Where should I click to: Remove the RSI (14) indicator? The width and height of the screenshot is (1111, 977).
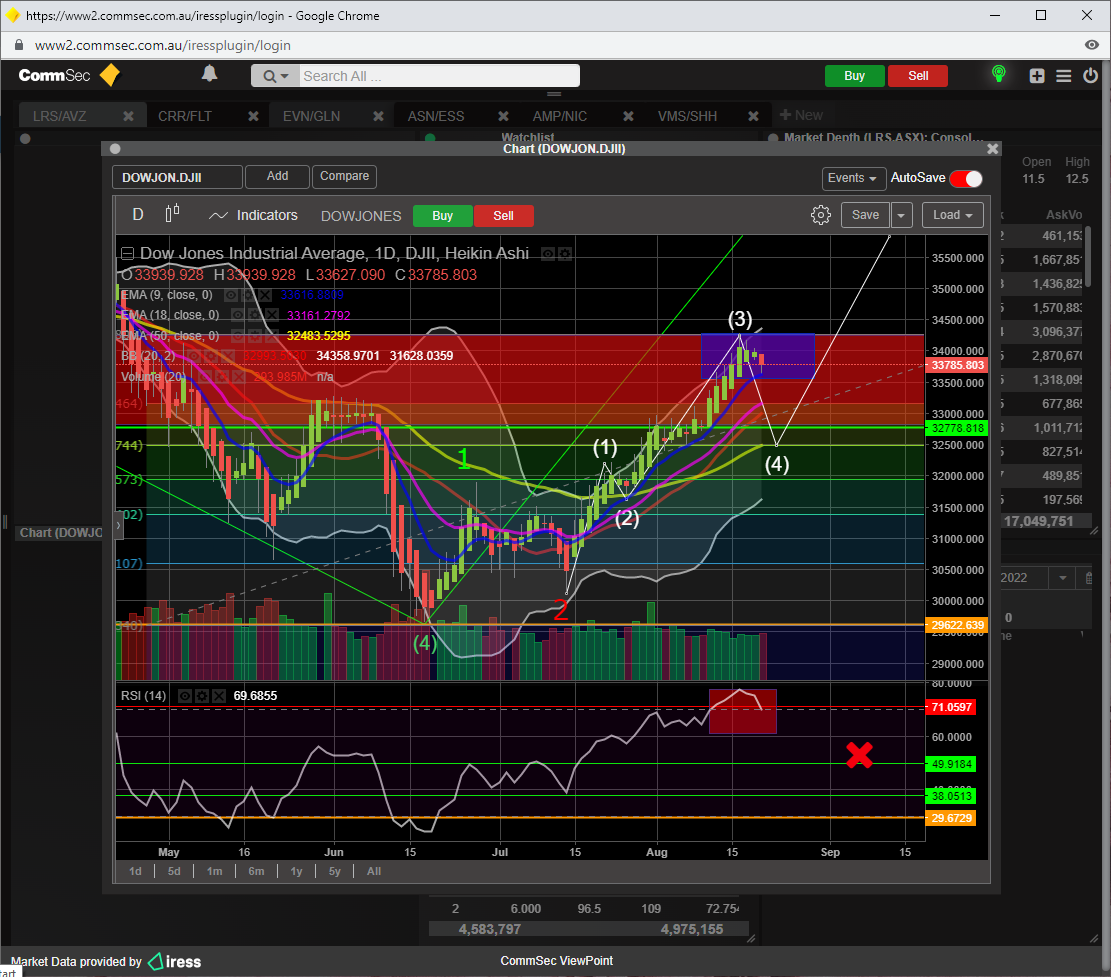219,696
